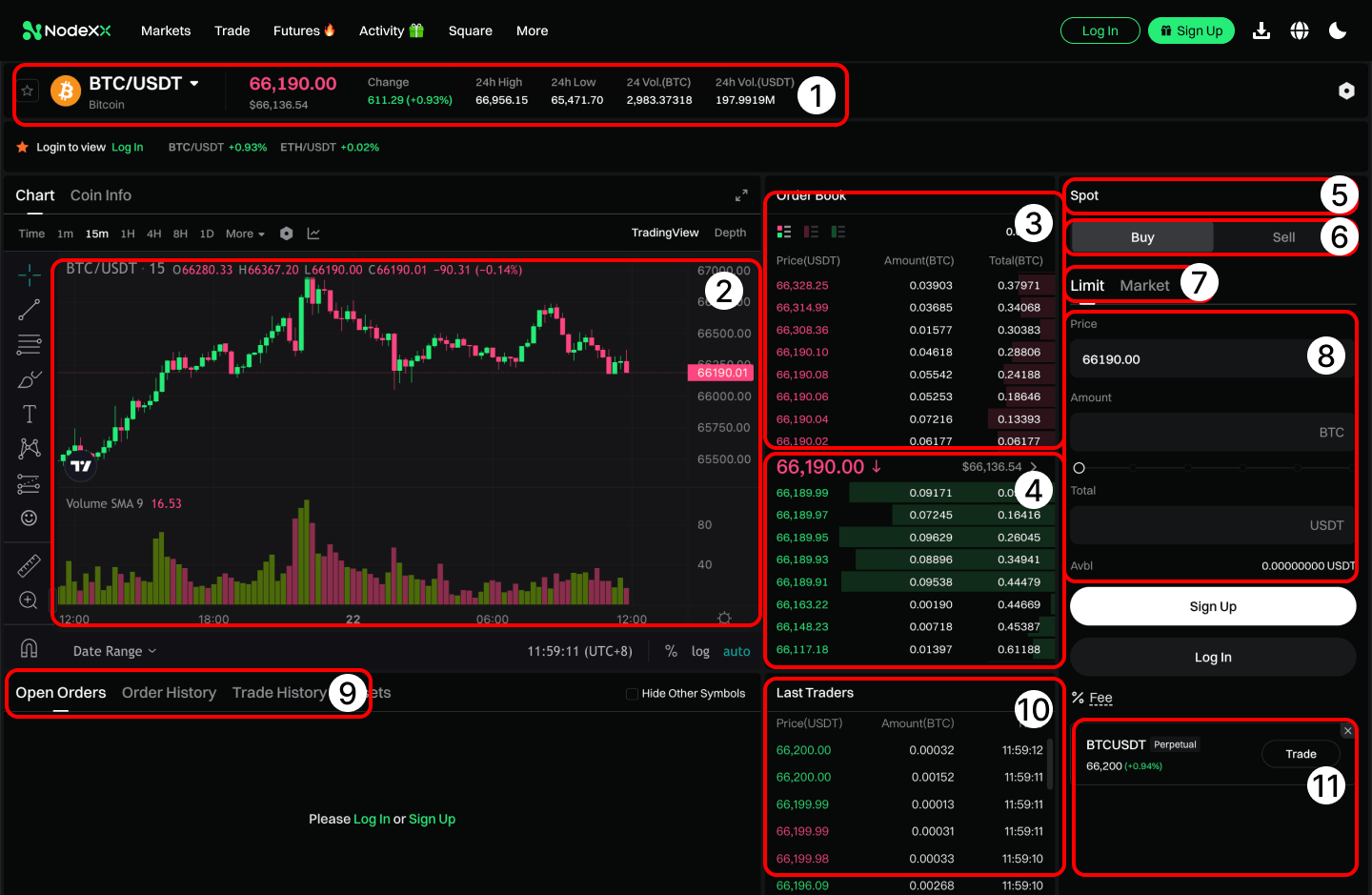Viewport: 1372px width, 895px height.
Task: Set chart interval to 1D
Action: coord(207,234)
